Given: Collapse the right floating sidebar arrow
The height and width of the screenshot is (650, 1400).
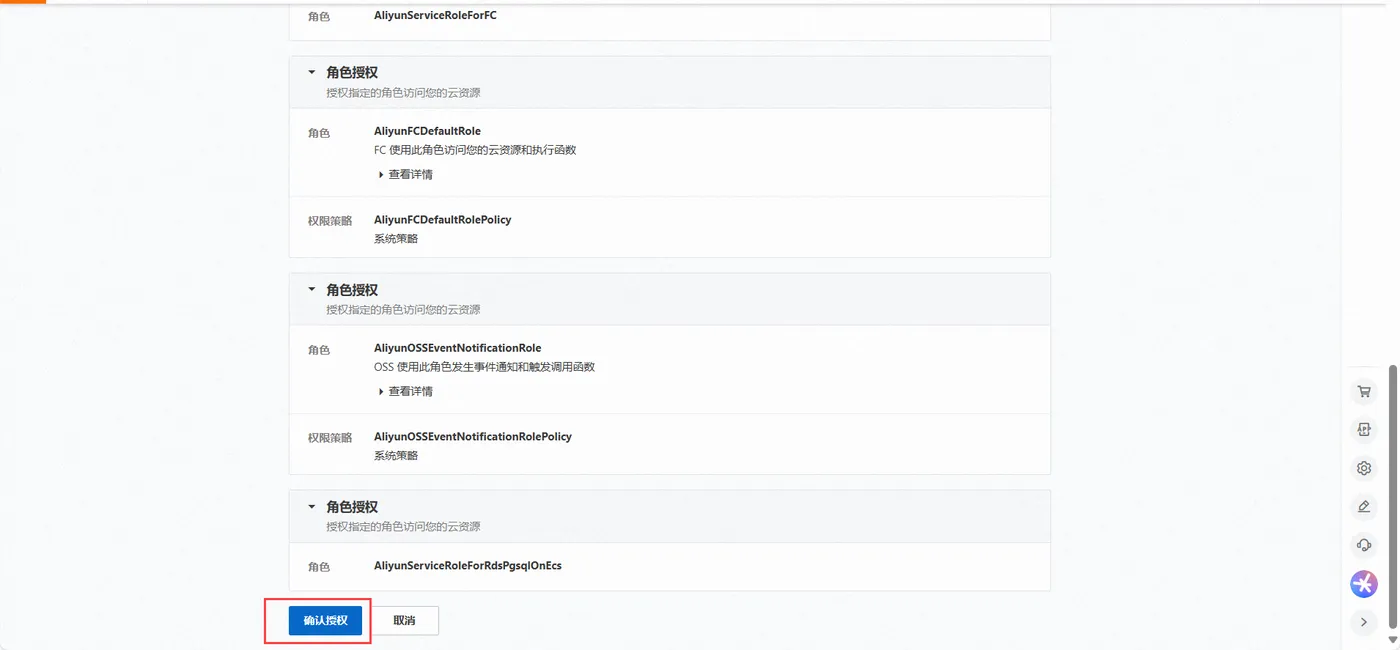Looking at the screenshot, I should (x=1364, y=622).
